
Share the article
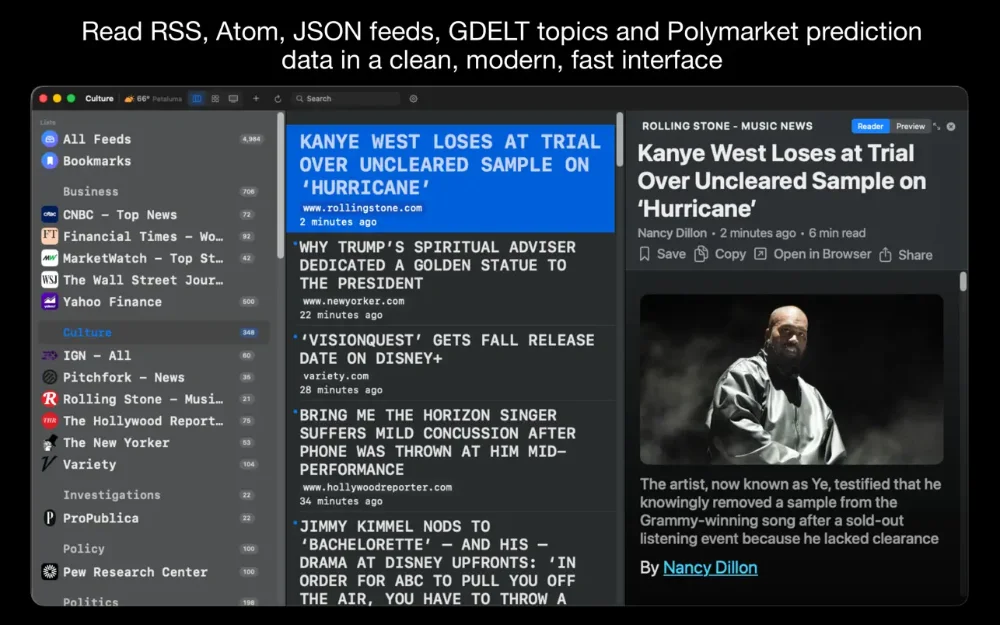[906, 255]
